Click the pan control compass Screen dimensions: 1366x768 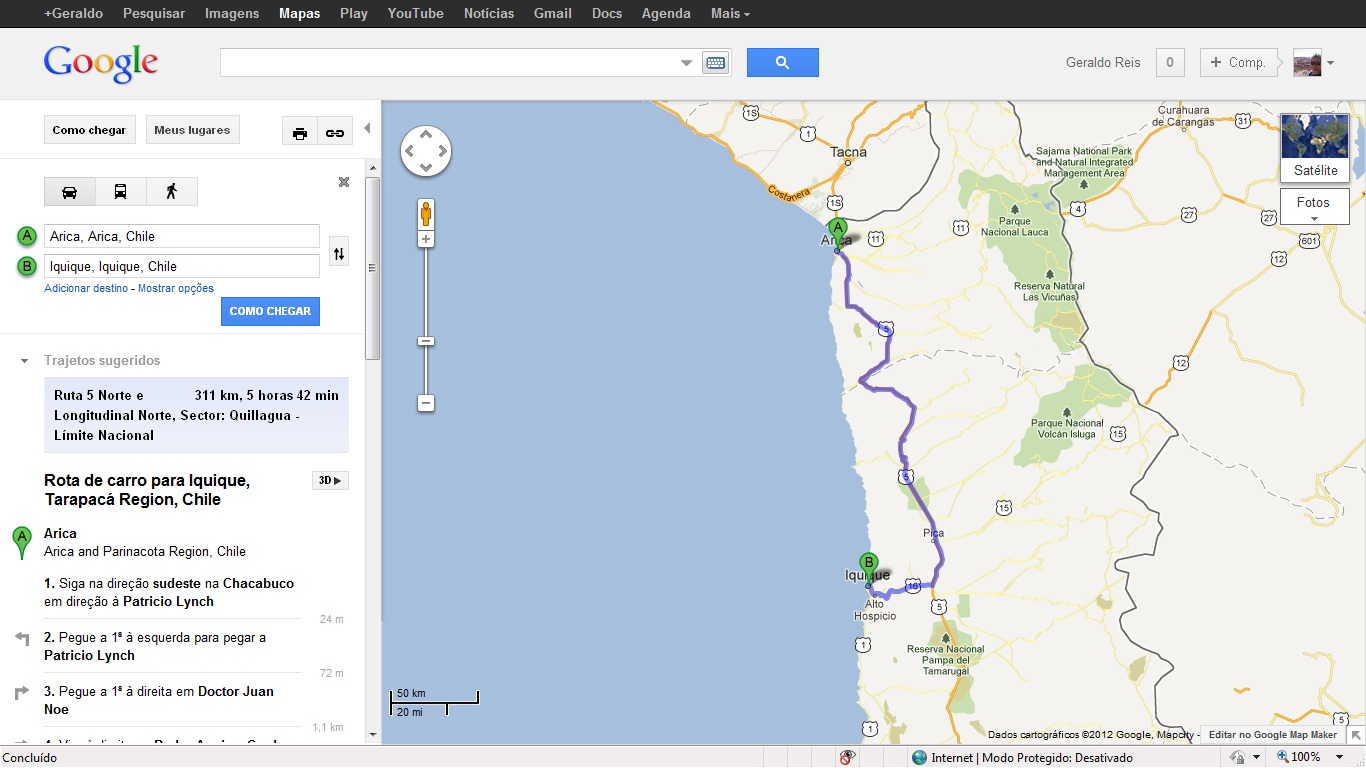coord(426,151)
